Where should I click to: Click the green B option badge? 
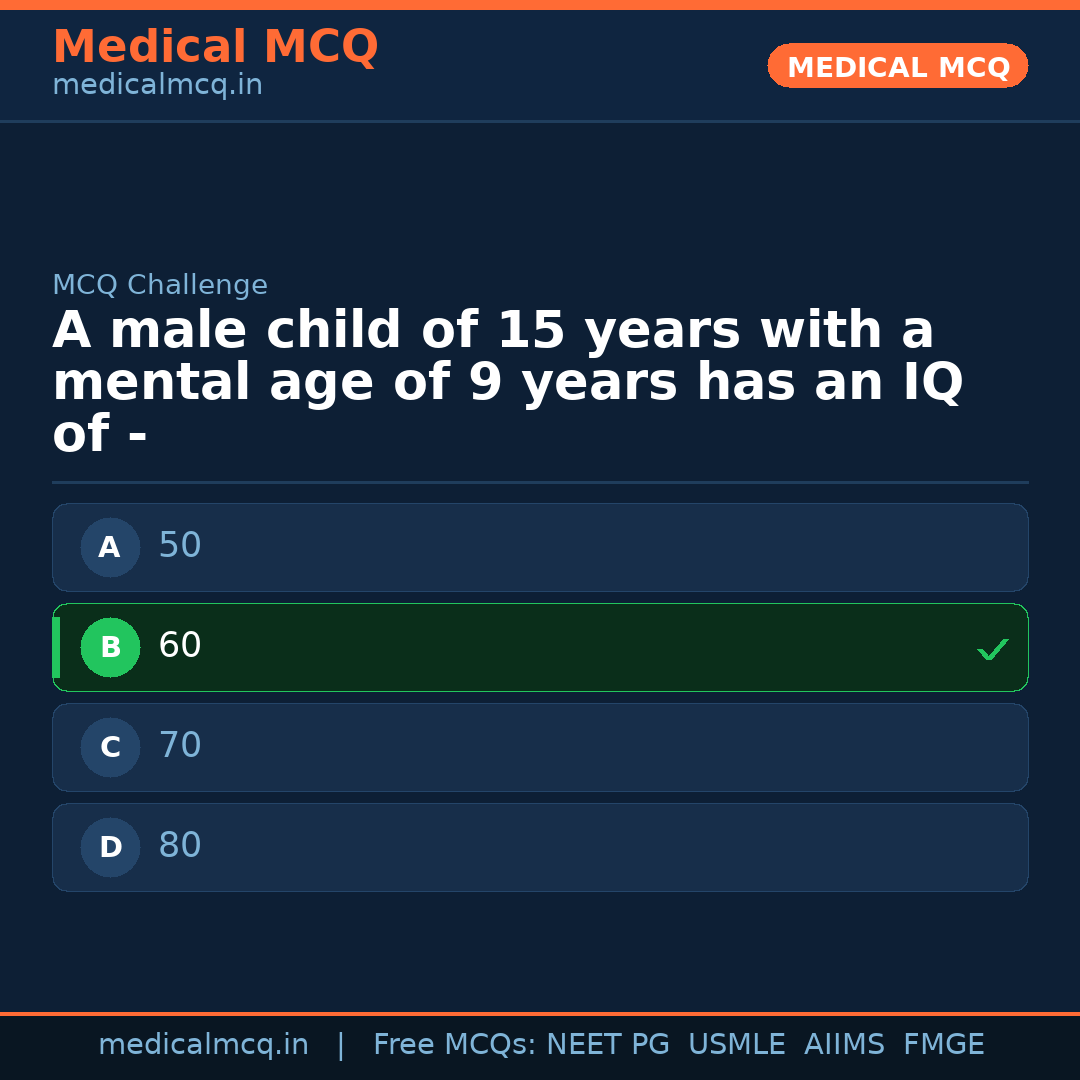[110, 647]
